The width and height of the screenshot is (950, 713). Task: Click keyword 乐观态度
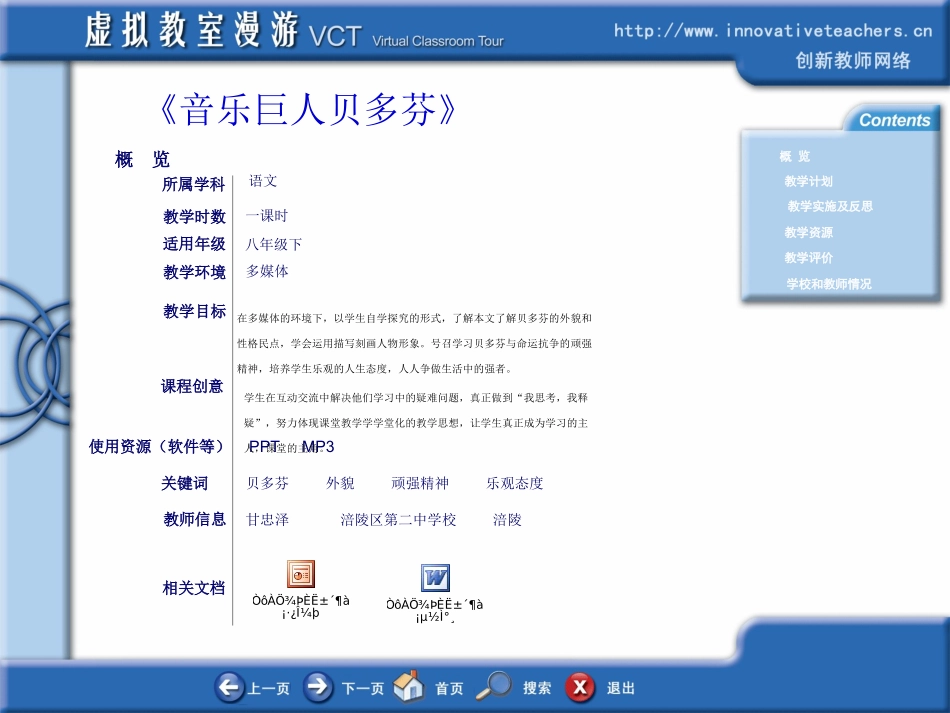point(514,483)
